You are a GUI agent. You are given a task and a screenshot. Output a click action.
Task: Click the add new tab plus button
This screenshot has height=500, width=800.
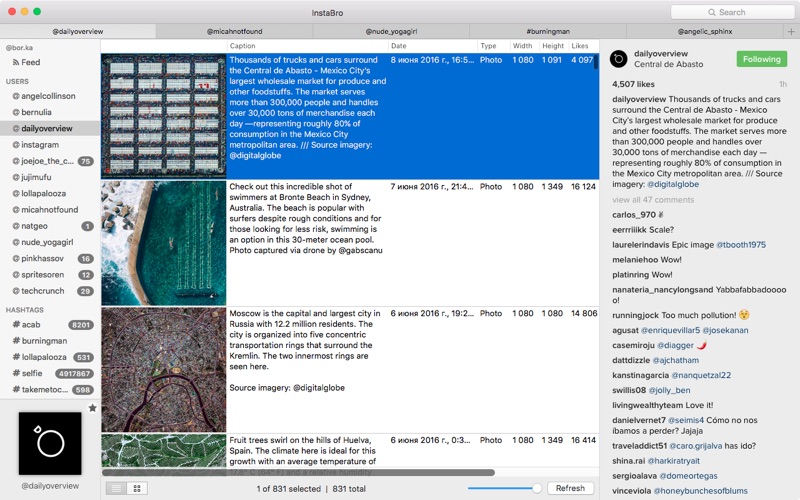click(791, 32)
